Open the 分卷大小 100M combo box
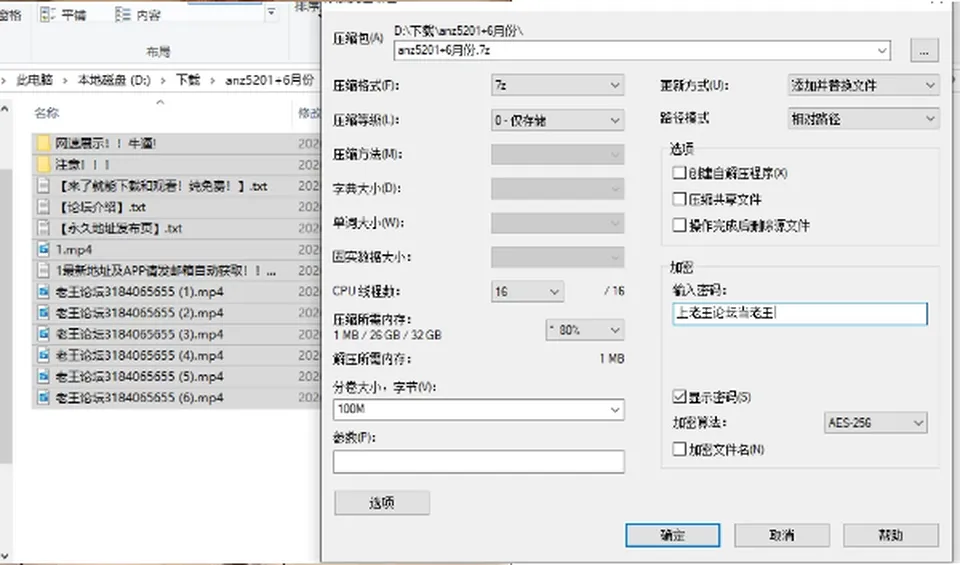The height and width of the screenshot is (565, 960). coord(479,409)
